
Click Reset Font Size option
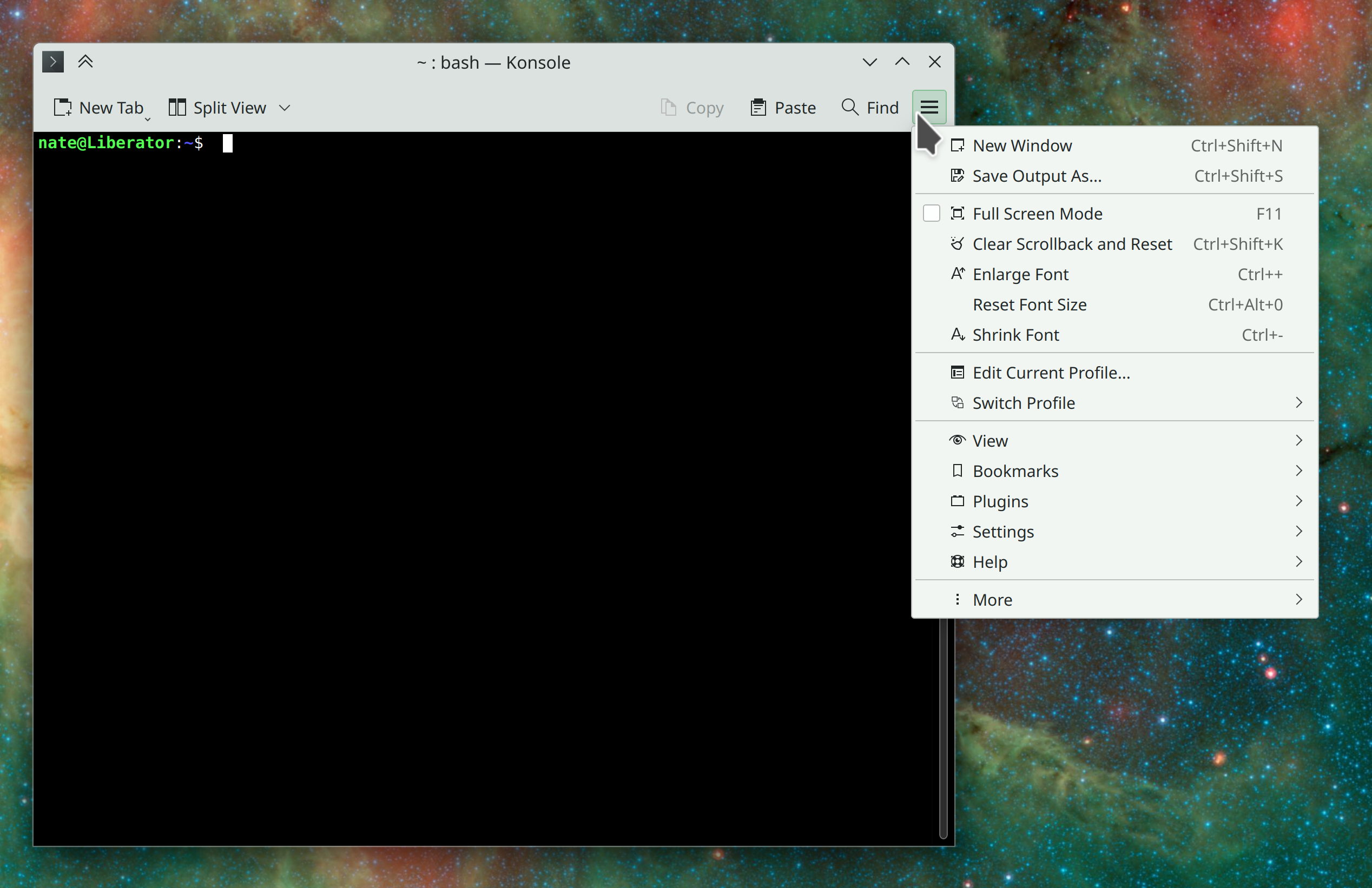click(x=1029, y=304)
